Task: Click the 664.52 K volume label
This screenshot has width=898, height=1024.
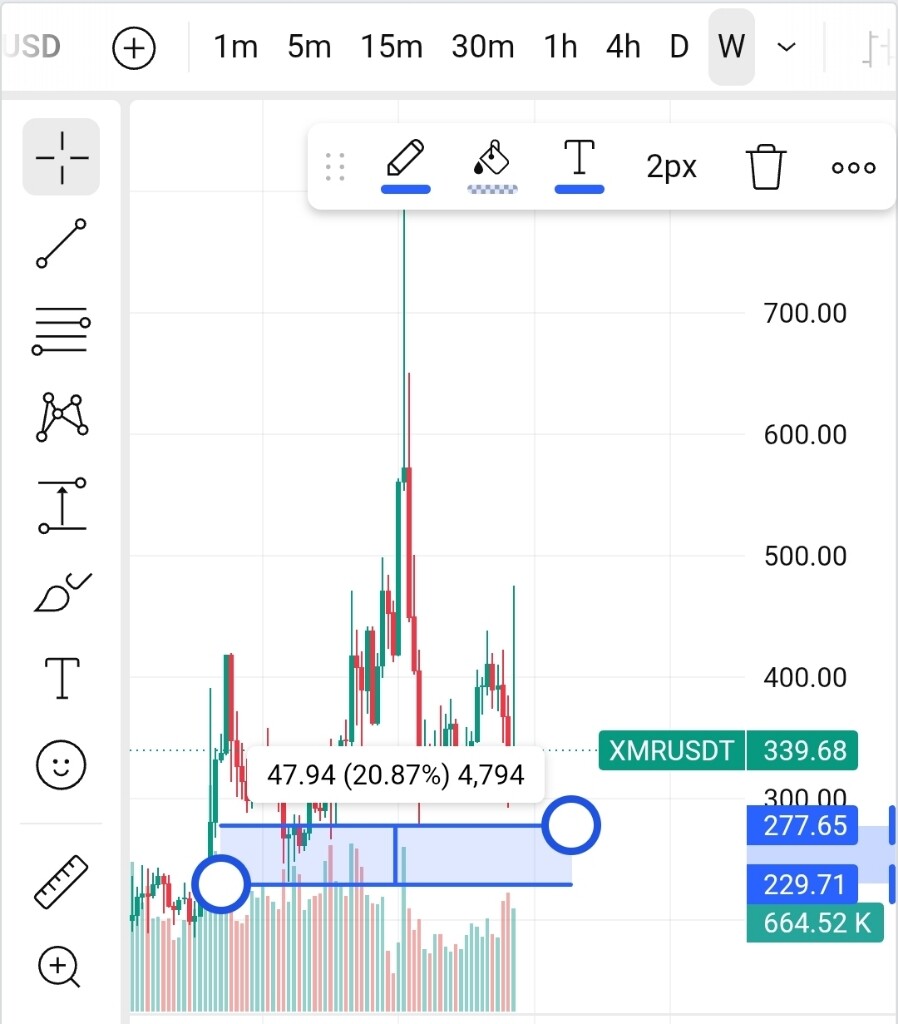Action: 816,923
